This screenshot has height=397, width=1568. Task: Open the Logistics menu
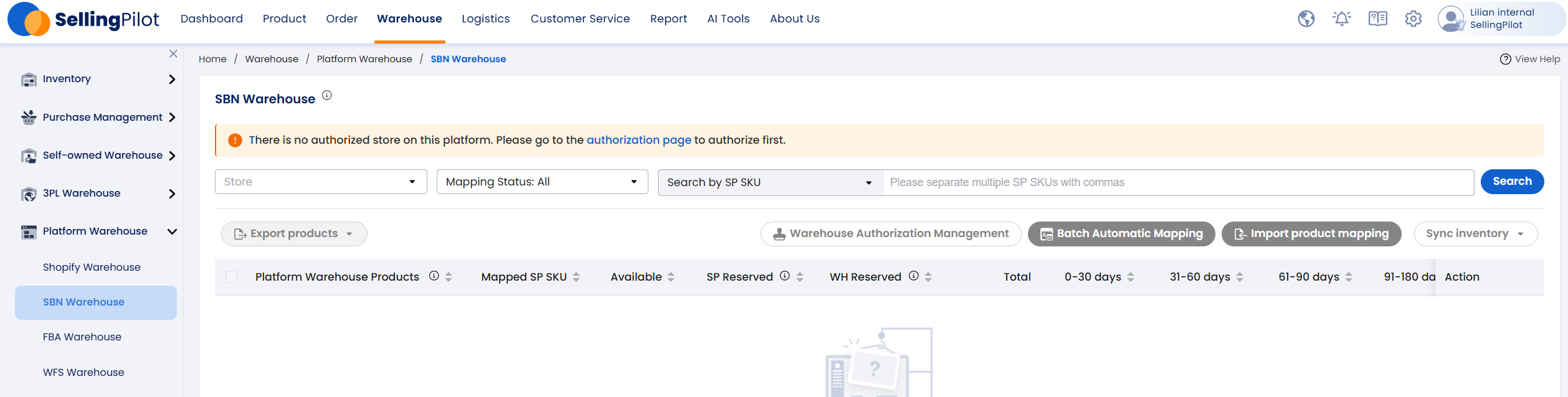(485, 19)
